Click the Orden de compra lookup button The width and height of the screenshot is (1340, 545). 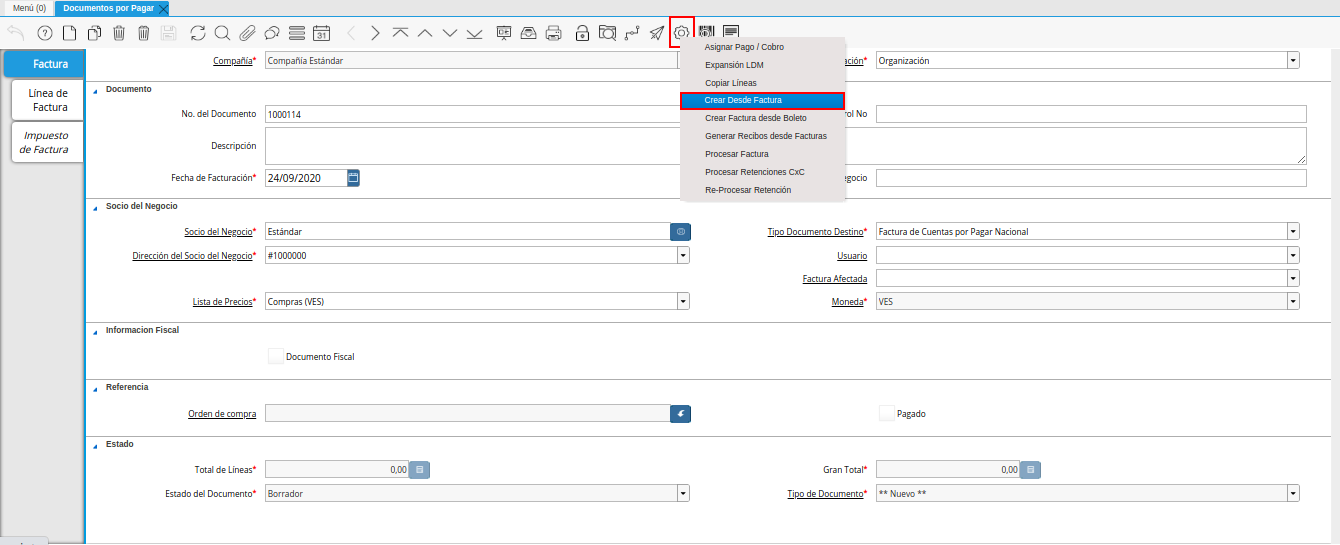pos(680,413)
